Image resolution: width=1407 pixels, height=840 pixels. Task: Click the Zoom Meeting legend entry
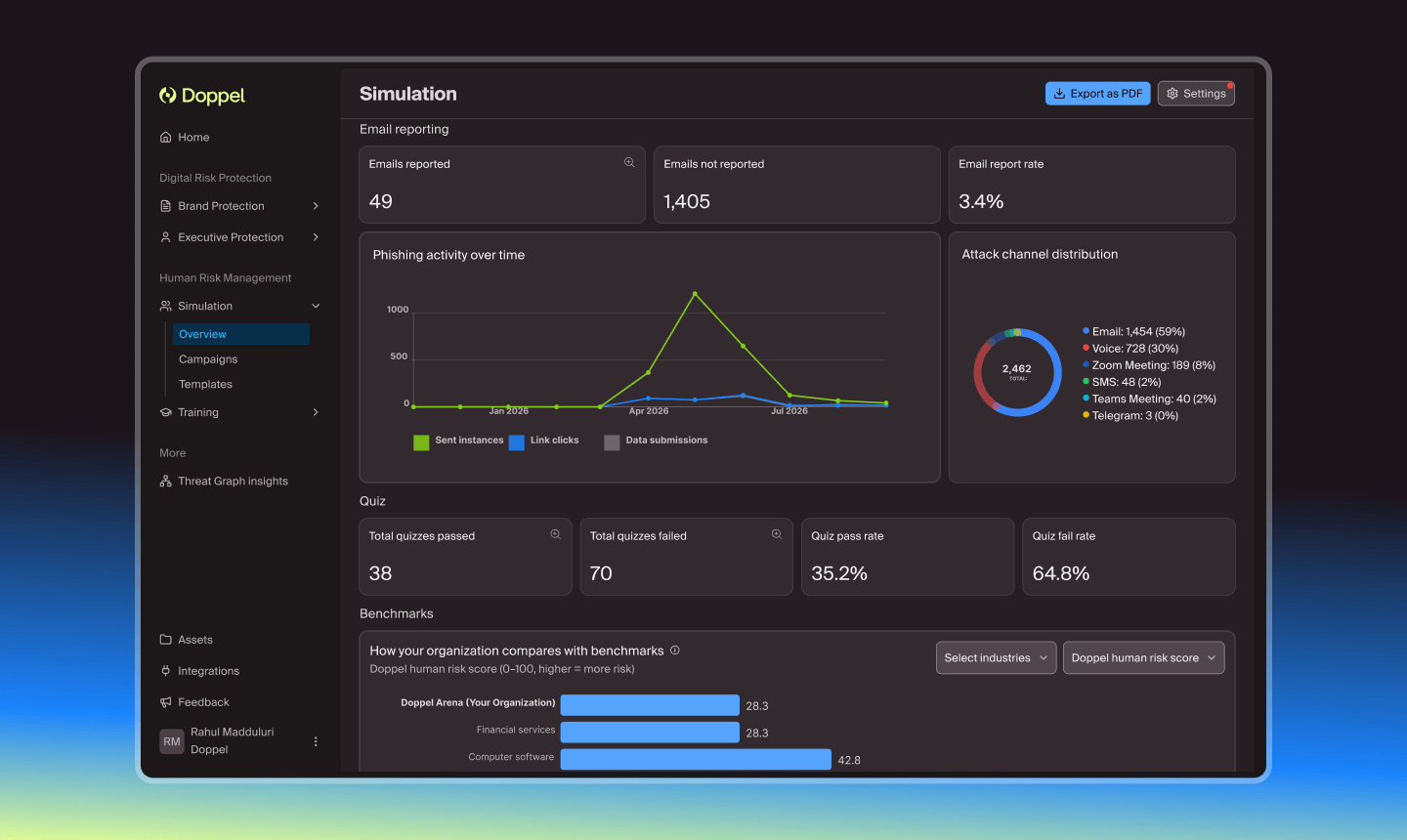(x=1149, y=365)
